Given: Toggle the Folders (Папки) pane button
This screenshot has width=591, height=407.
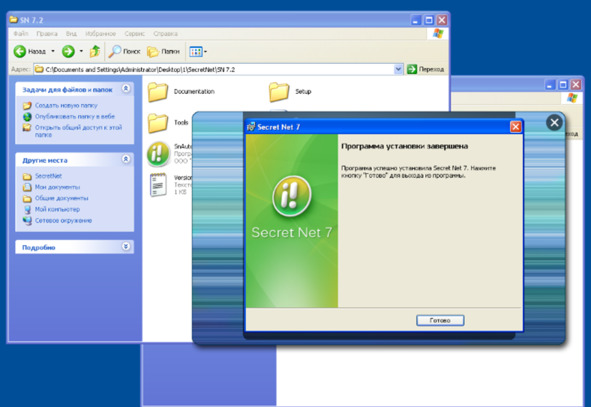Looking at the screenshot, I should click(164, 51).
